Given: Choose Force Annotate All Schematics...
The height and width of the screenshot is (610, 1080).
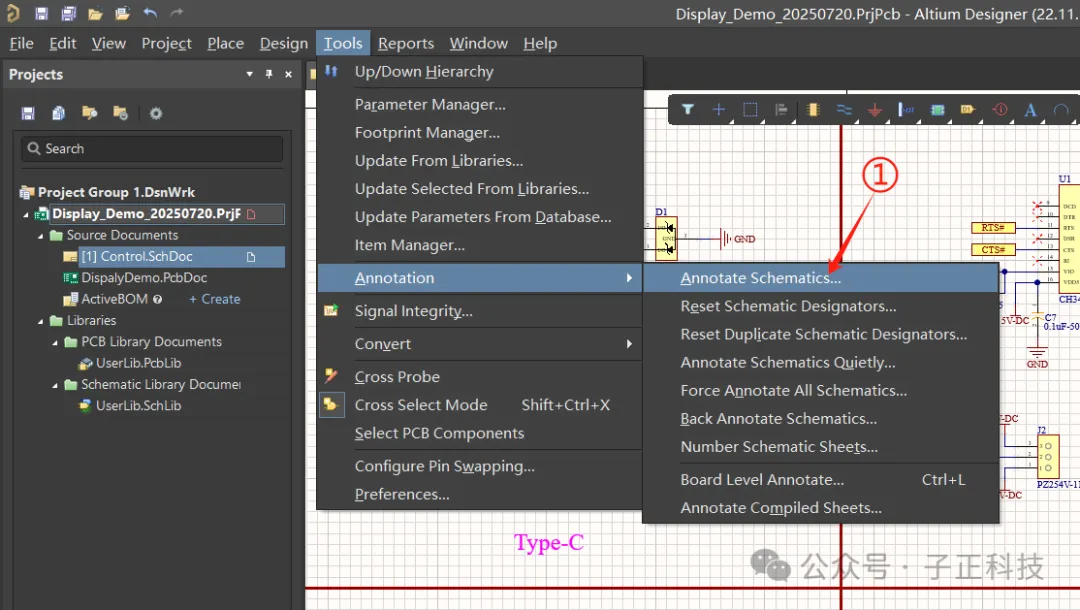Looking at the screenshot, I should tap(820, 390).
